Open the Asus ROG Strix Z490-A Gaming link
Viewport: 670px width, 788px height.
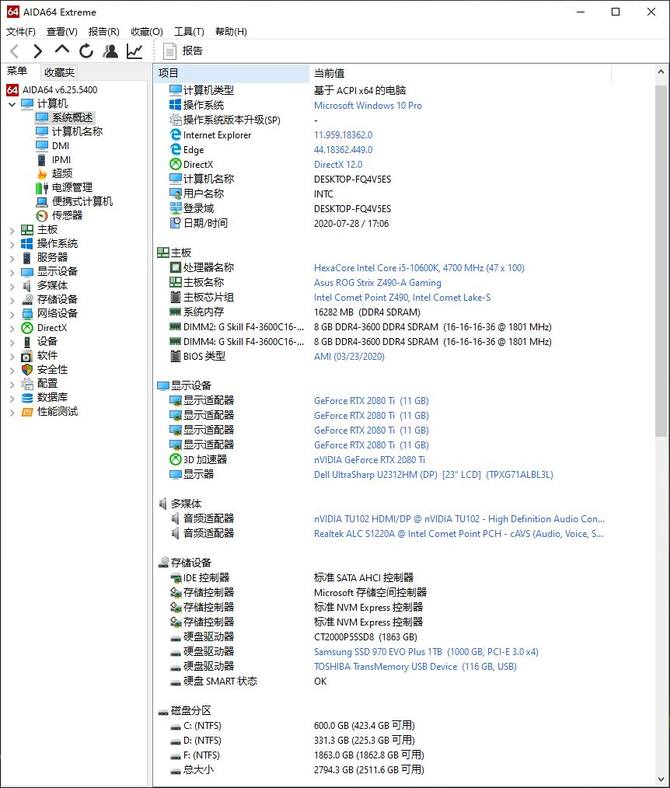click(x=377, y=282)
